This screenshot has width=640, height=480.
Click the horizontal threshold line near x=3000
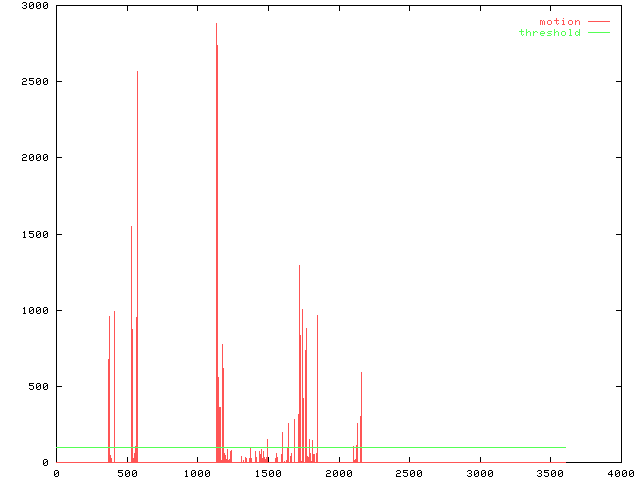click(480, 447)
